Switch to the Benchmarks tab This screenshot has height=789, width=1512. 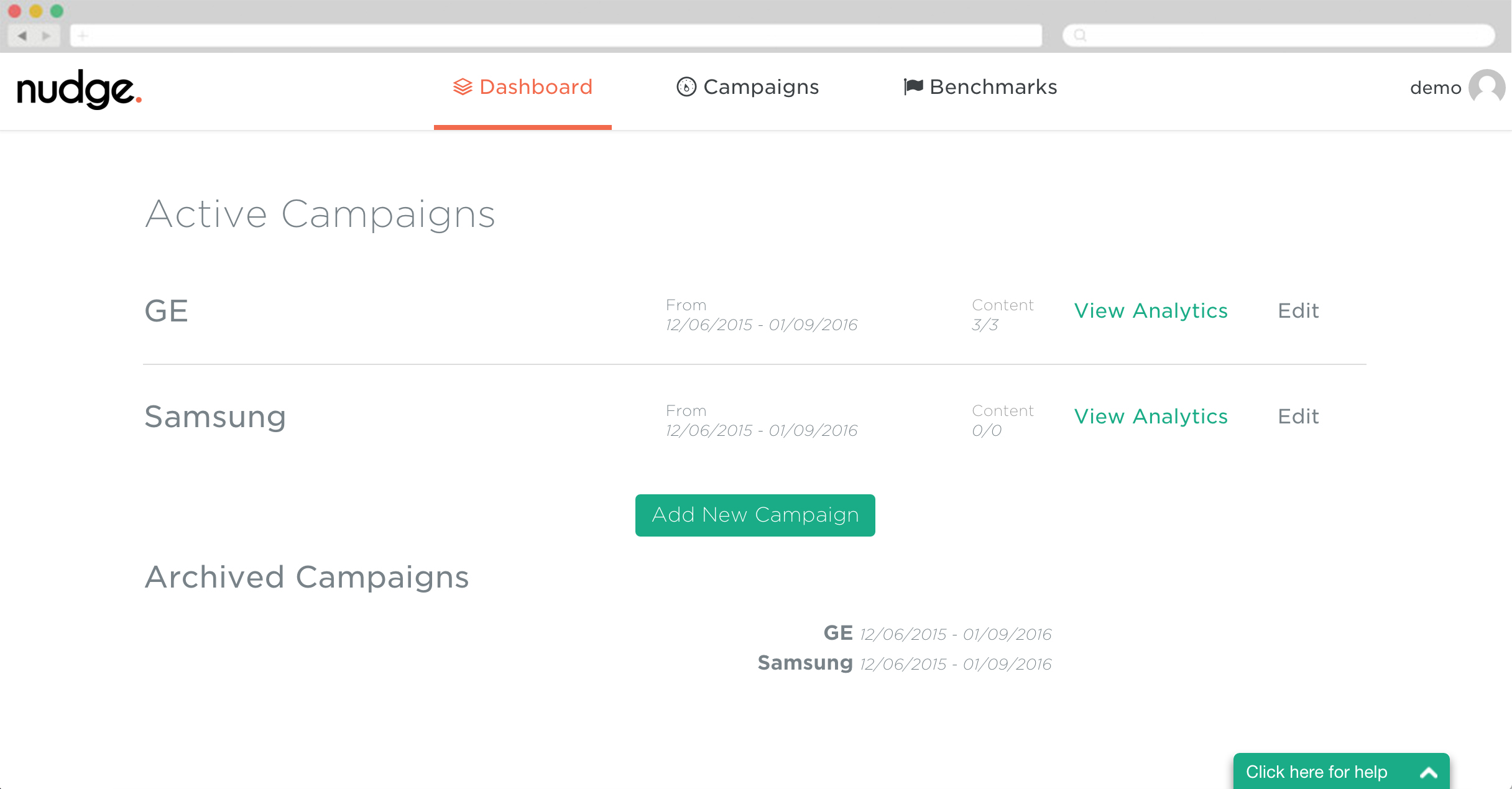point(993,87)
